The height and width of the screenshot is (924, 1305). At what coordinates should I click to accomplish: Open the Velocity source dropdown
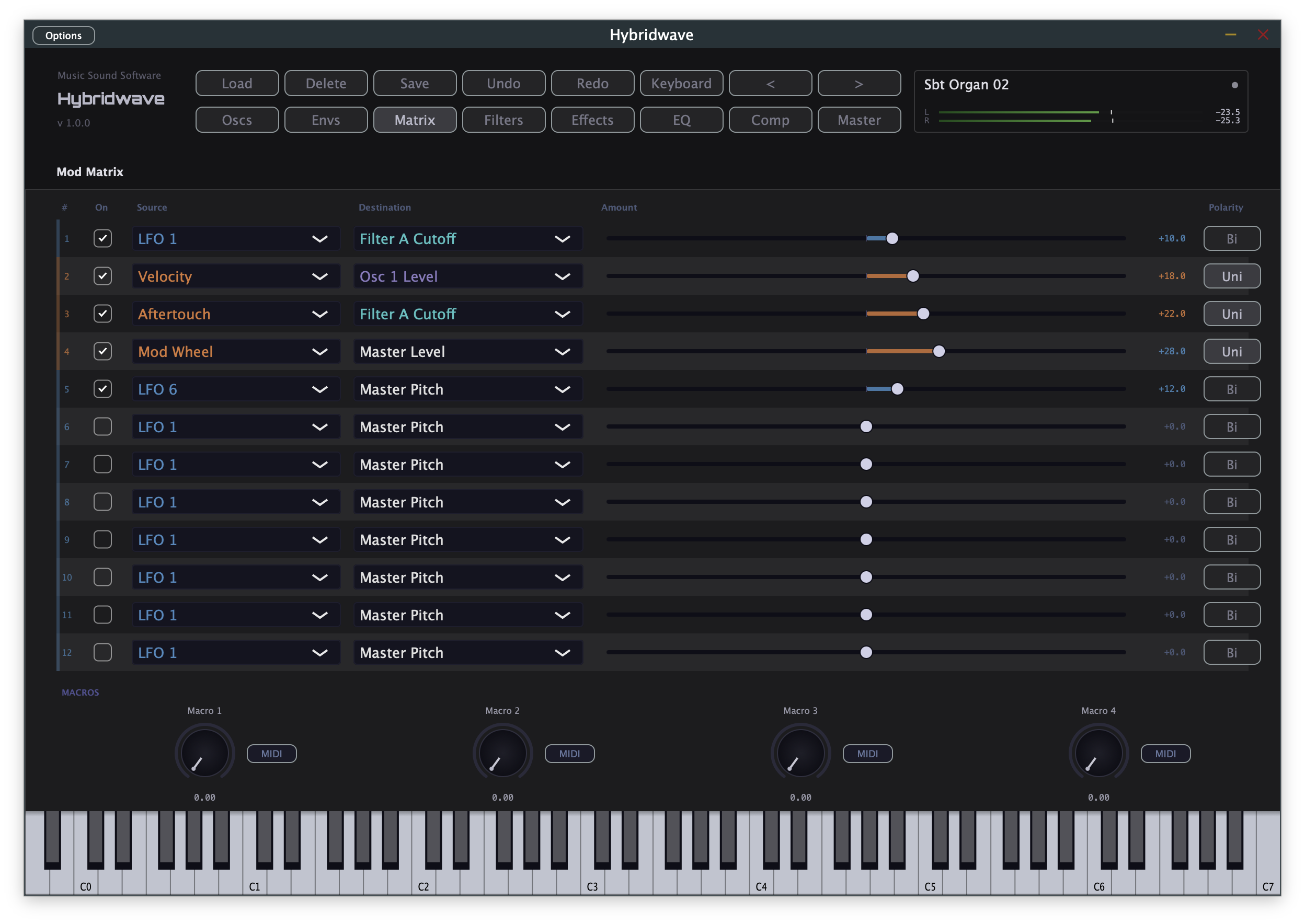pyautogui.click(x=236, y=276)
